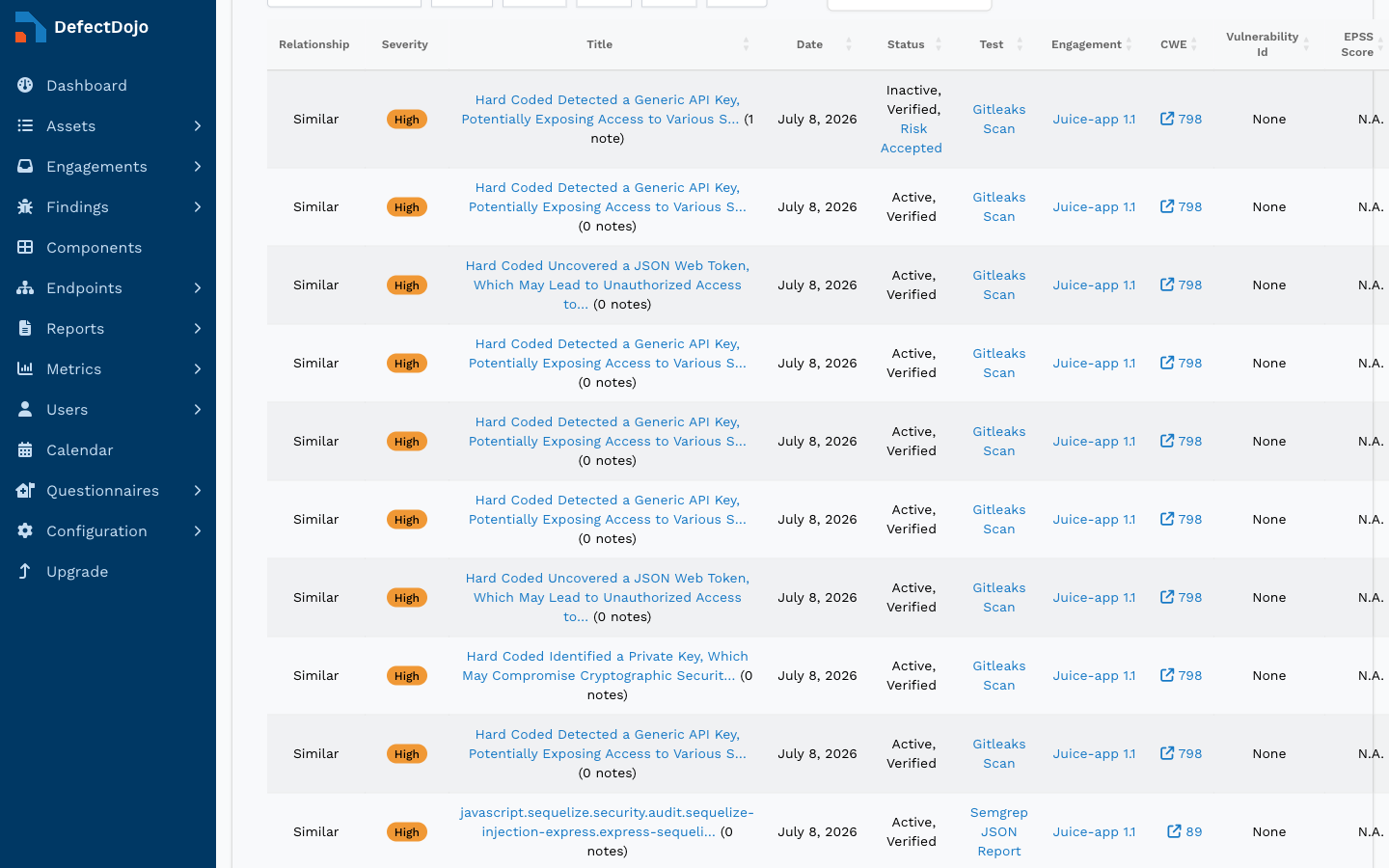
Task: Click the DefectDojo logo icon
Action: (x=30, y=27)
